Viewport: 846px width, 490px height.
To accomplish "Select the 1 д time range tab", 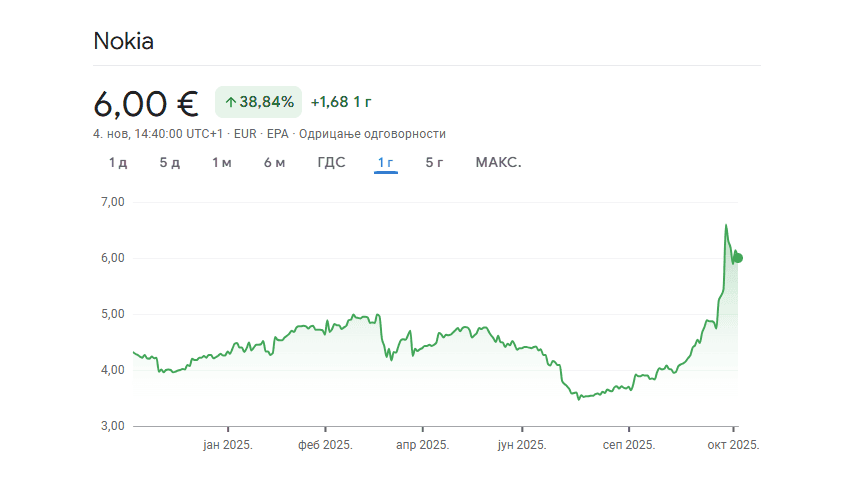I will (118, 163).
